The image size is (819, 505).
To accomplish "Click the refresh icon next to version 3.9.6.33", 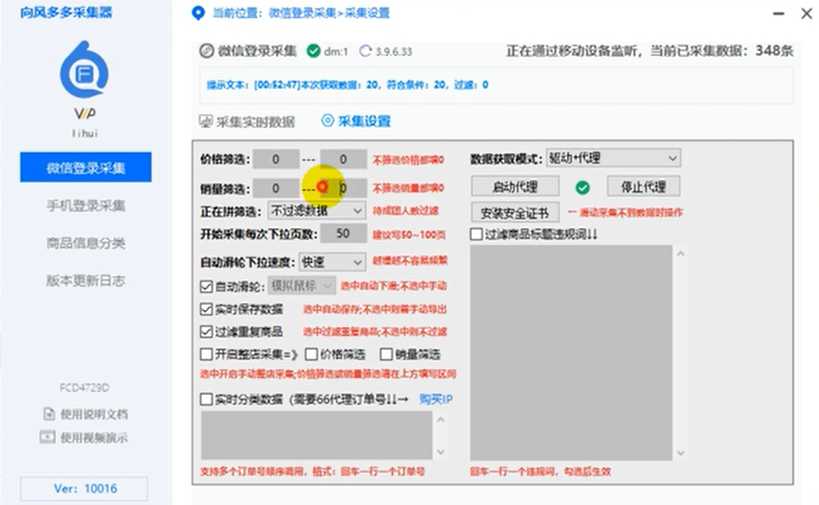I will [x=366, y=51].
